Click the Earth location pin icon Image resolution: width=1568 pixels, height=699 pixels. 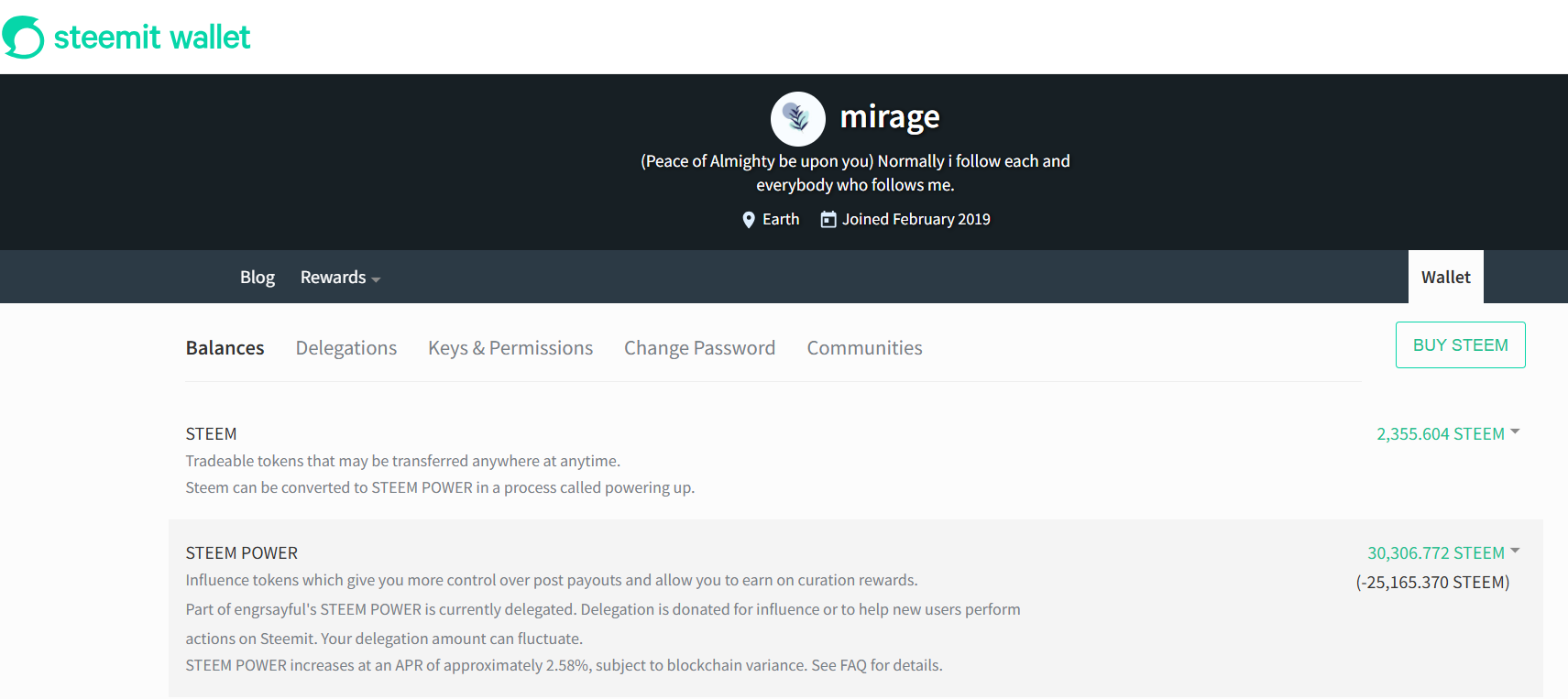tap(749, 220)
